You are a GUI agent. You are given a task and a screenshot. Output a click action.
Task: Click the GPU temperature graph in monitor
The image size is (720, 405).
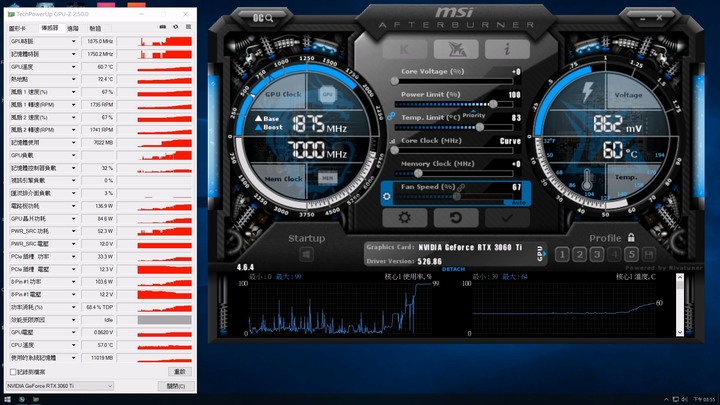564,308
